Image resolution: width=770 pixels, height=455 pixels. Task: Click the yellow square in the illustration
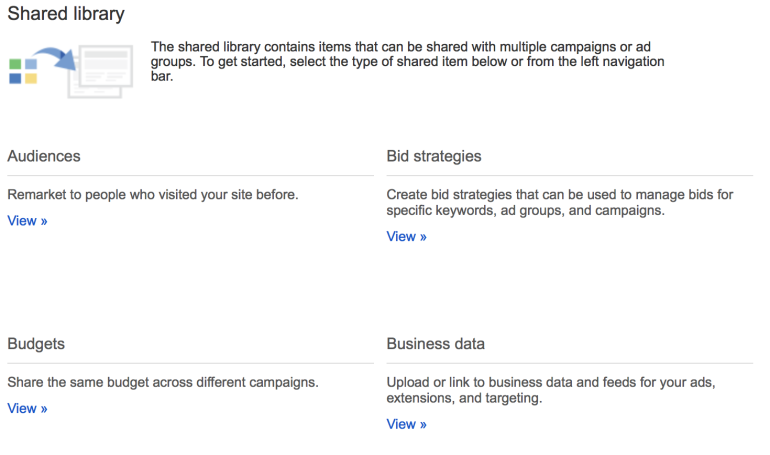tap(31, 78)
